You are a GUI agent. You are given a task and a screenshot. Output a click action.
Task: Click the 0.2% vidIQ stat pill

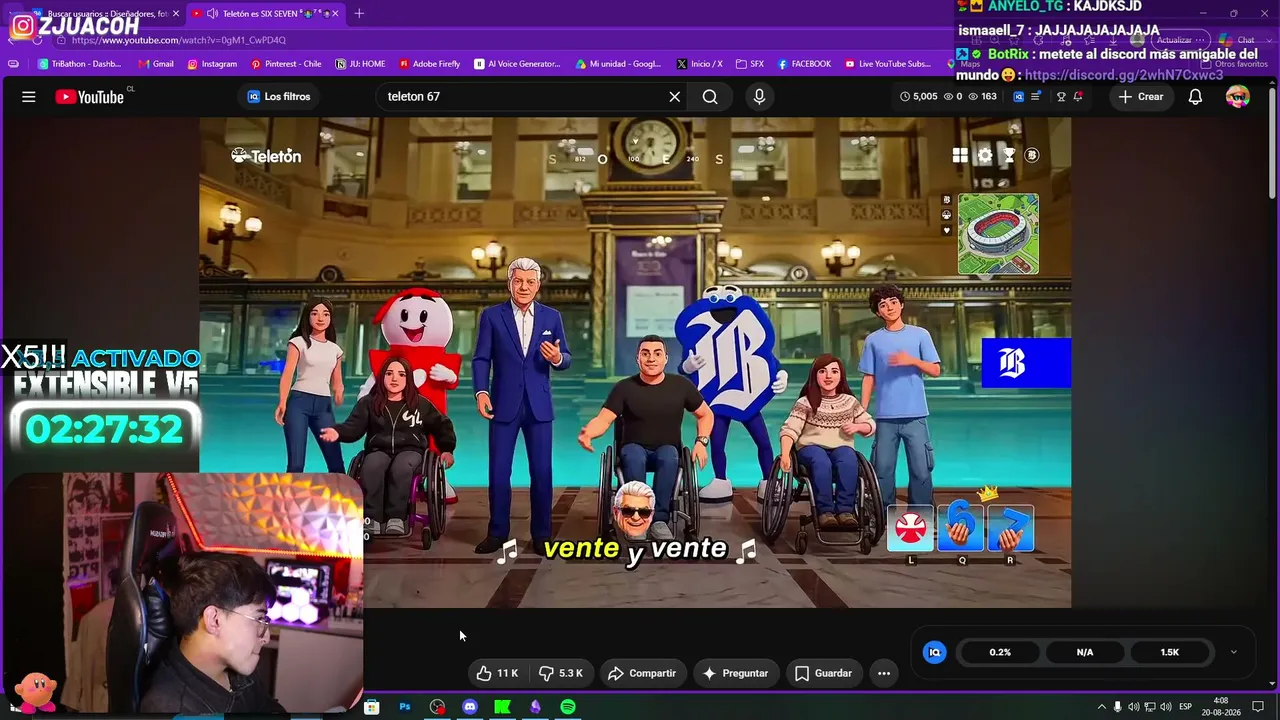click(x=1000, y=652)
